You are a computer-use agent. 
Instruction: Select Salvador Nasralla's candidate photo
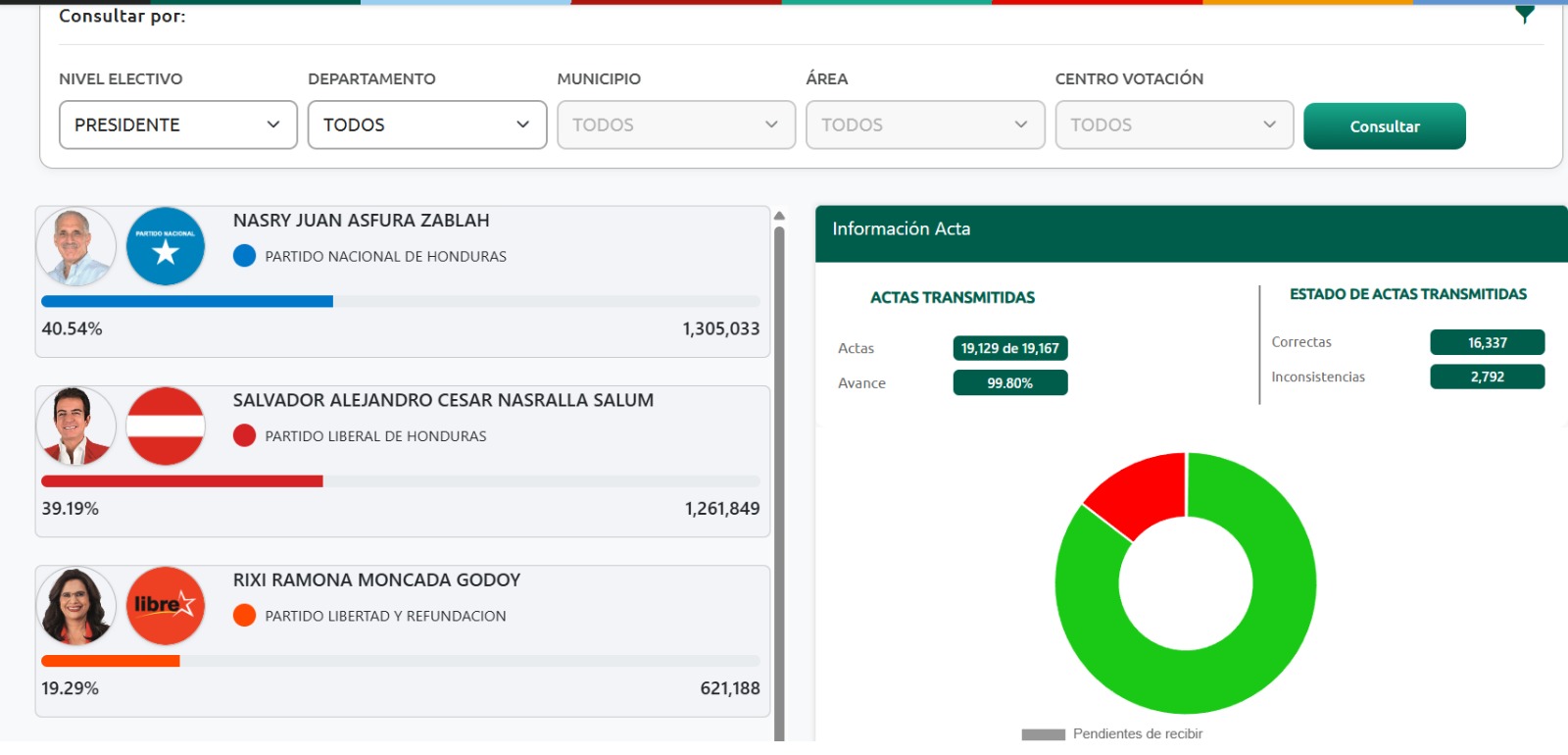tap(76, 426)
